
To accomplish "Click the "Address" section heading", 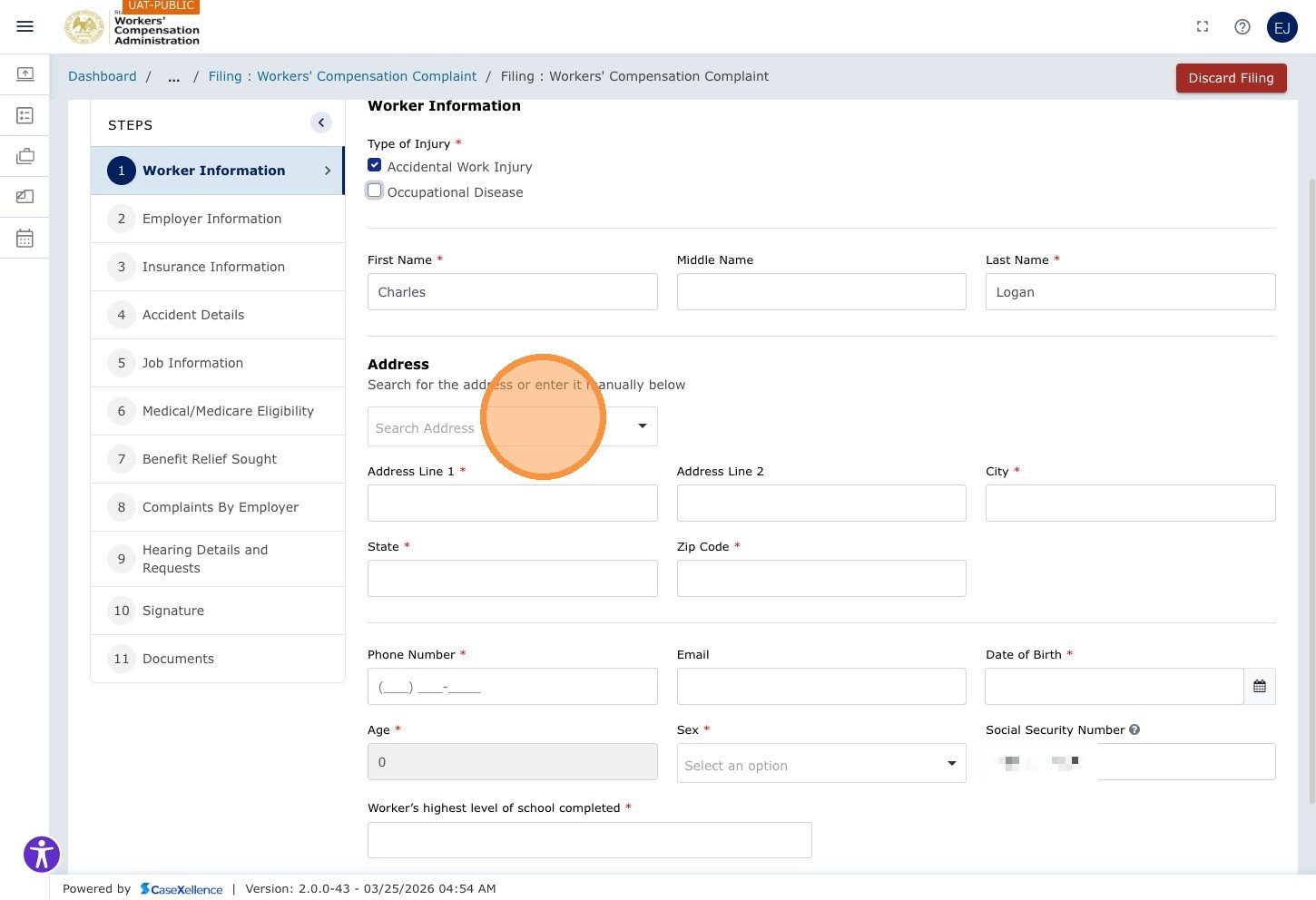I will (398, 365).
